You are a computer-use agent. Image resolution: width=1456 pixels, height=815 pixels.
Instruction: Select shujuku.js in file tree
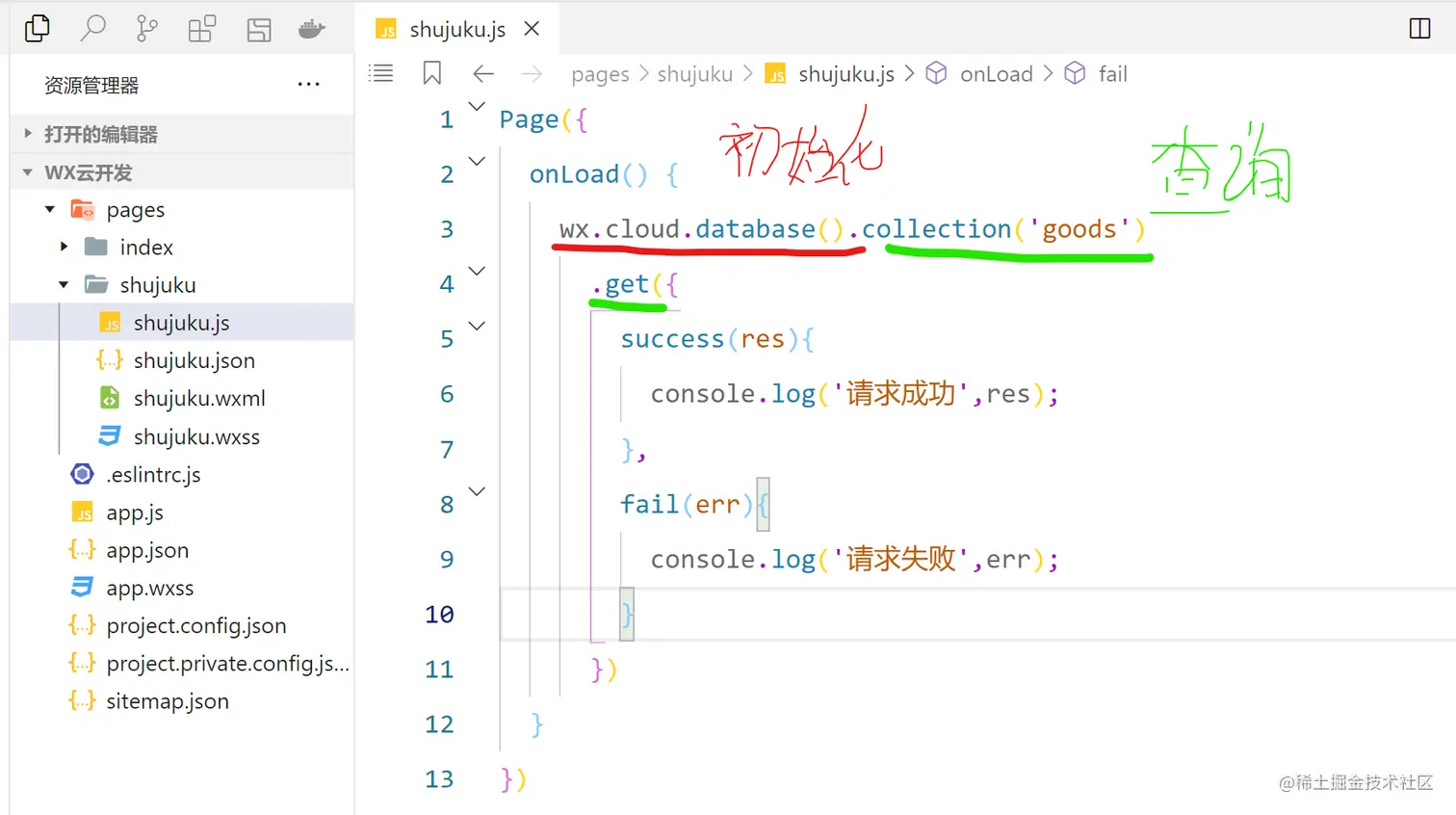pyautogui.click(x=182, y=323)
